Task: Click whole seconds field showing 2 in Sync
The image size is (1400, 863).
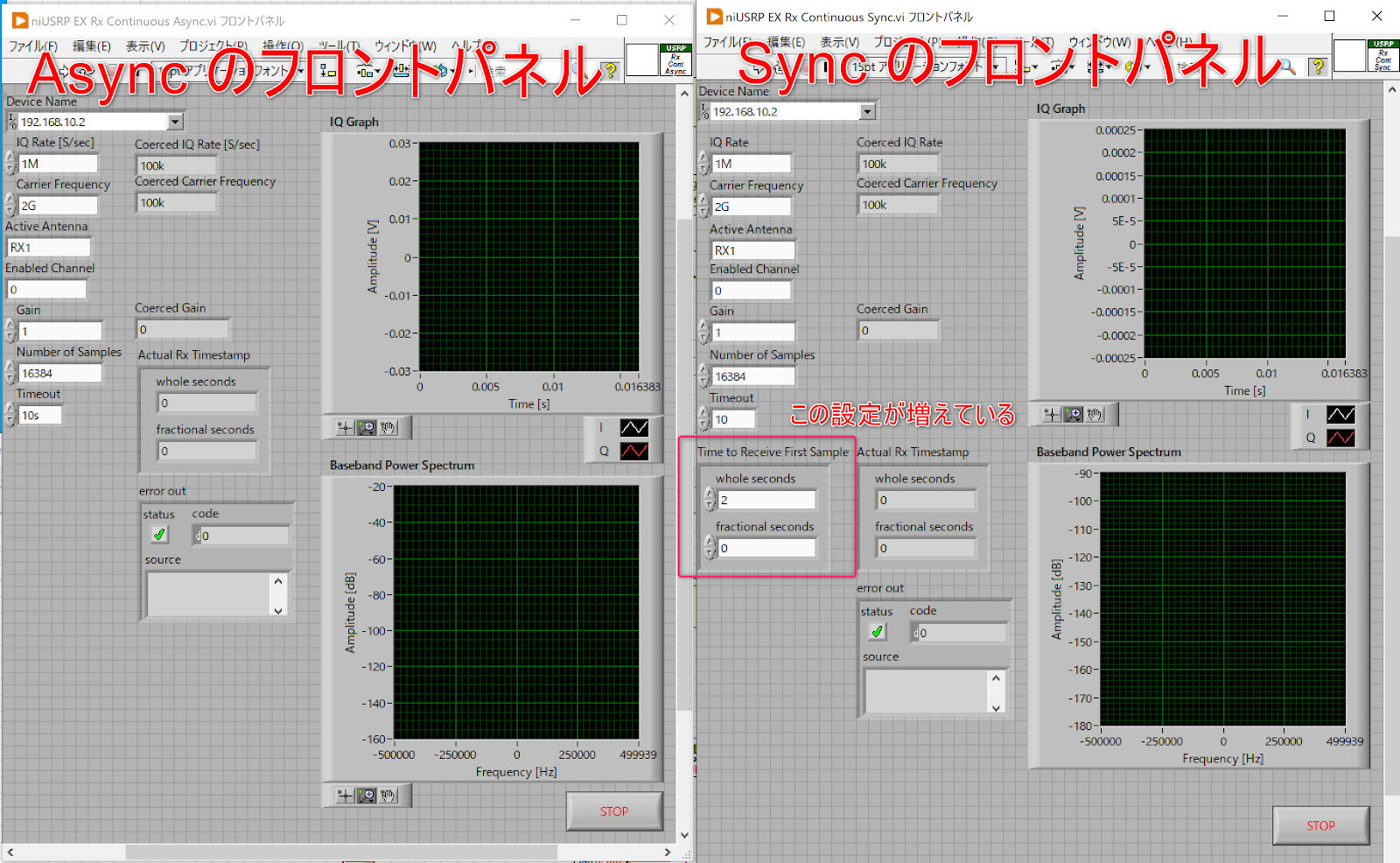Action: point(766,500)
